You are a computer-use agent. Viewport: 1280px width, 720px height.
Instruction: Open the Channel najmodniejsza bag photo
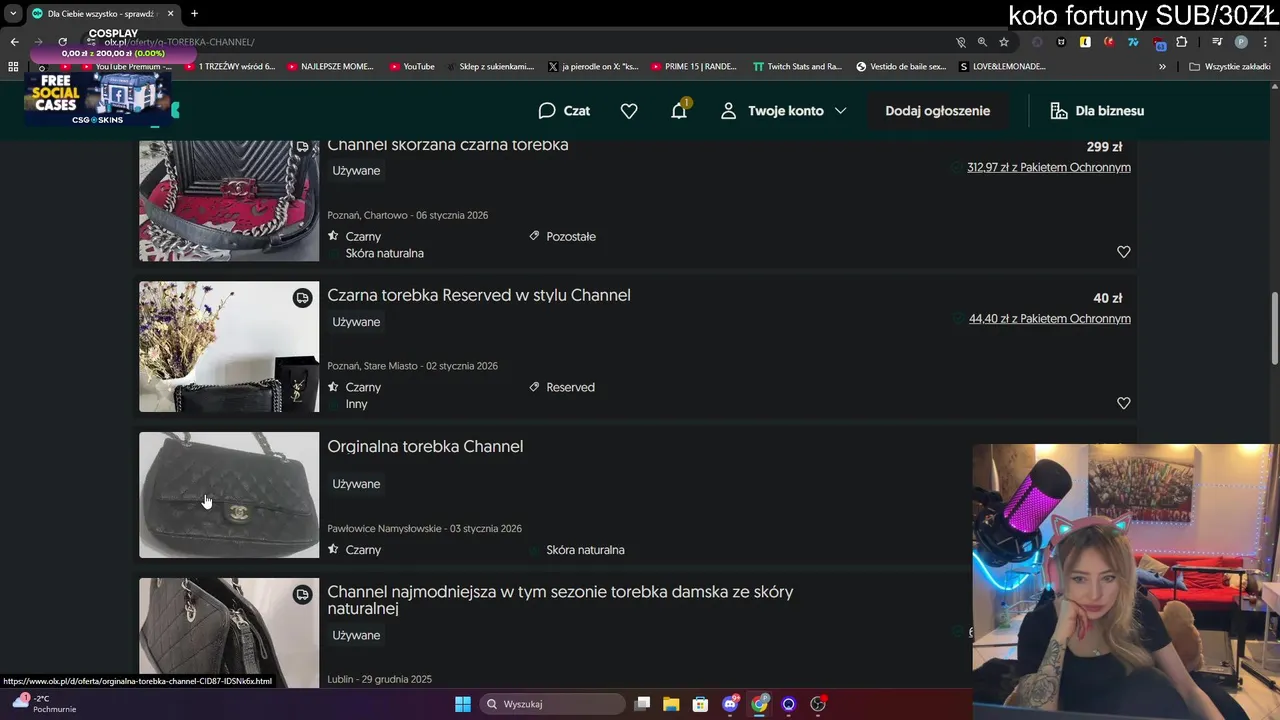(229, 632)
